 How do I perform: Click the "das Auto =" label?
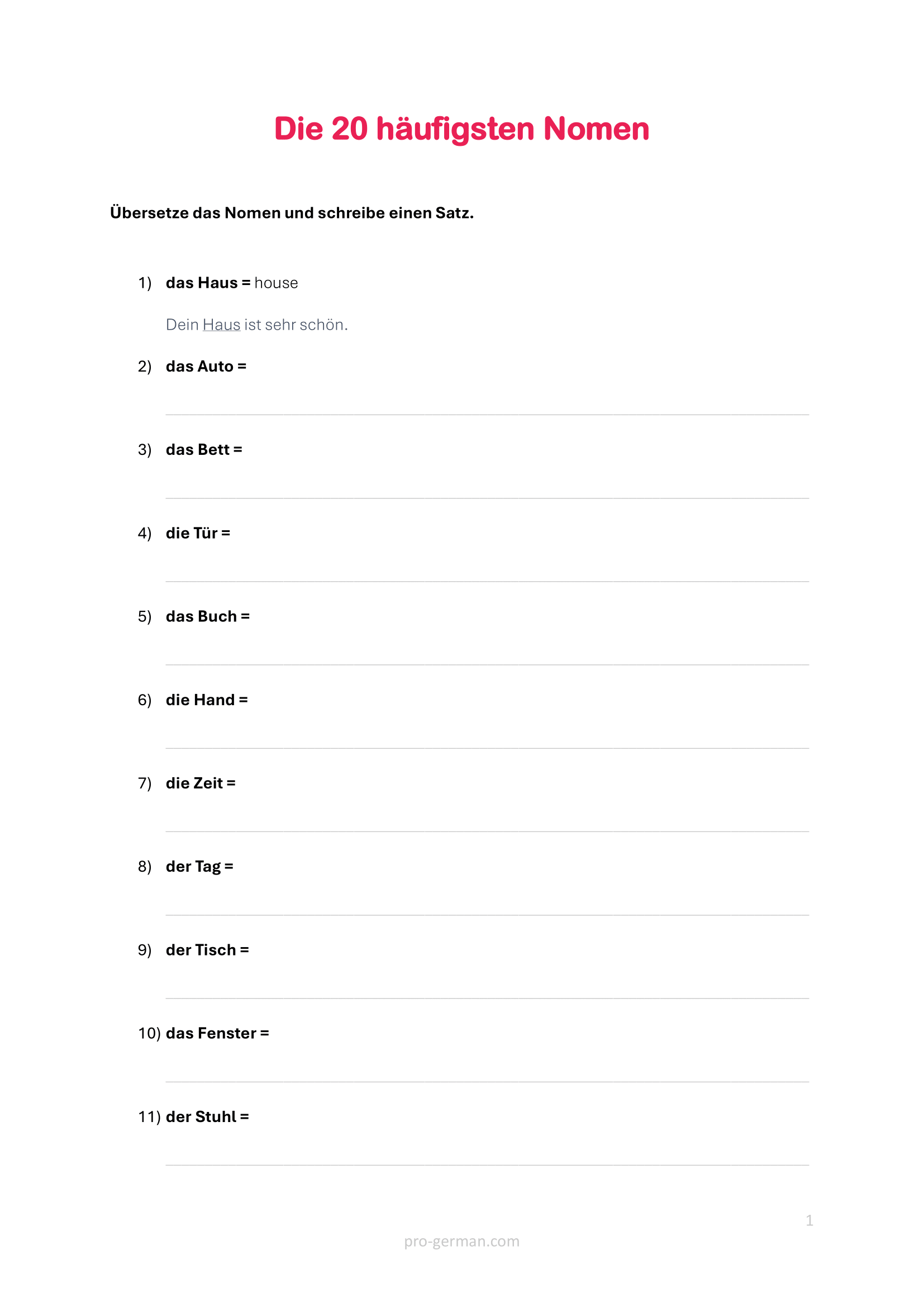(x=206, y=367)
